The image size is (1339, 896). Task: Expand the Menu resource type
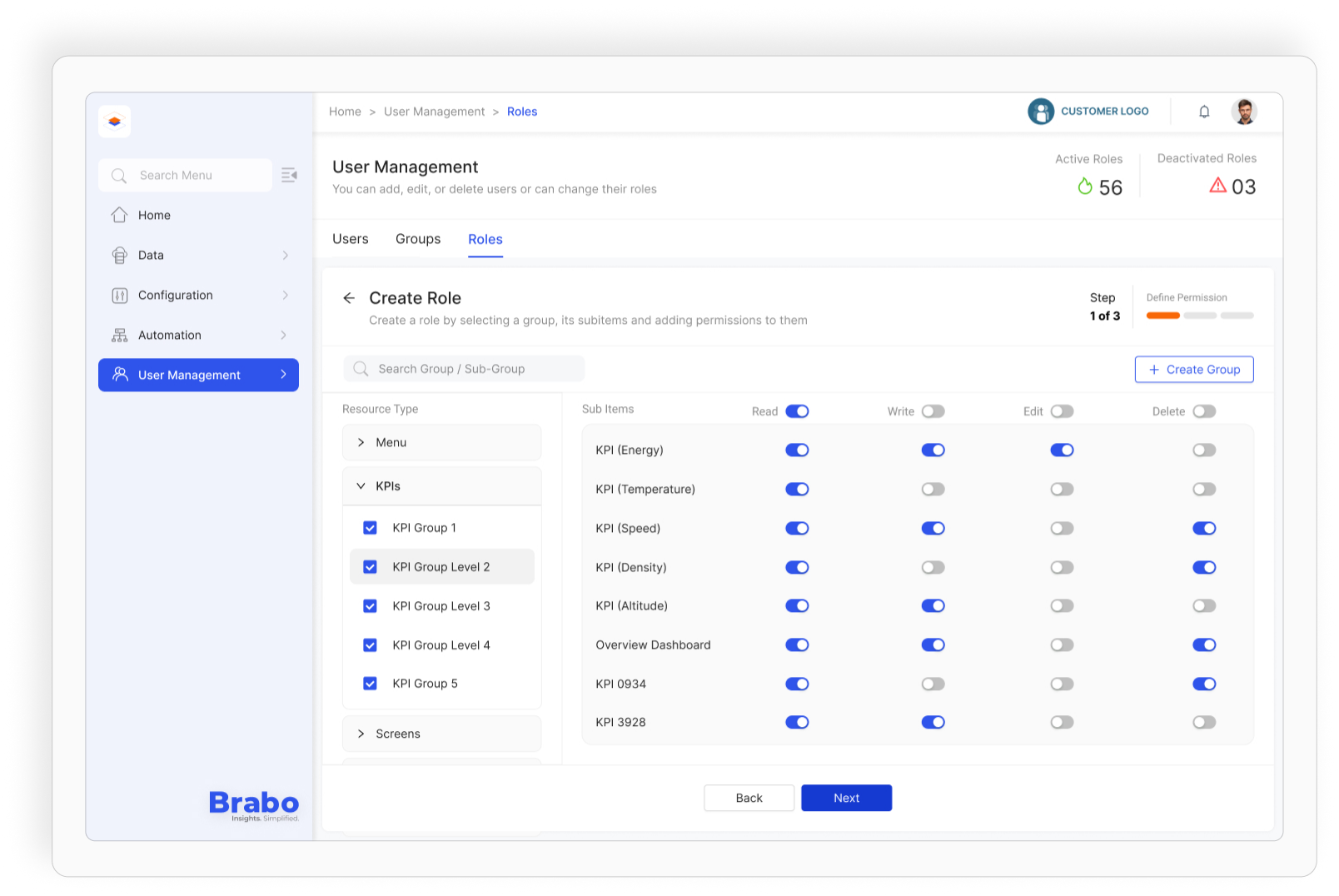[361, 443]
